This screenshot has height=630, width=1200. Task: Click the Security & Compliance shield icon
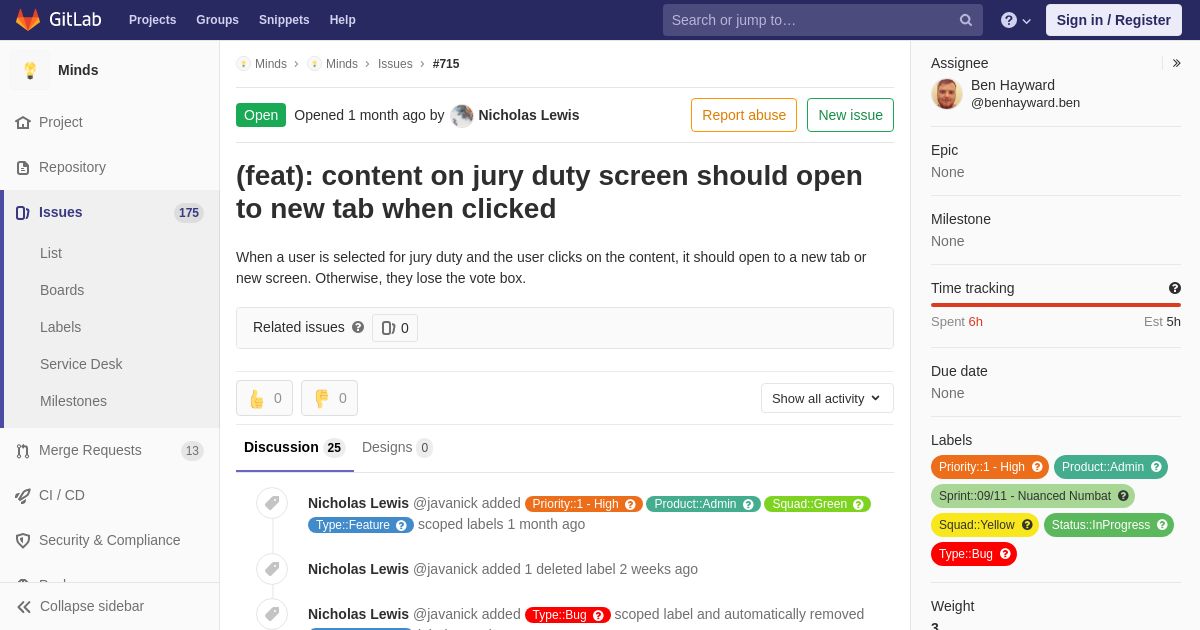(x=23, y=540)
